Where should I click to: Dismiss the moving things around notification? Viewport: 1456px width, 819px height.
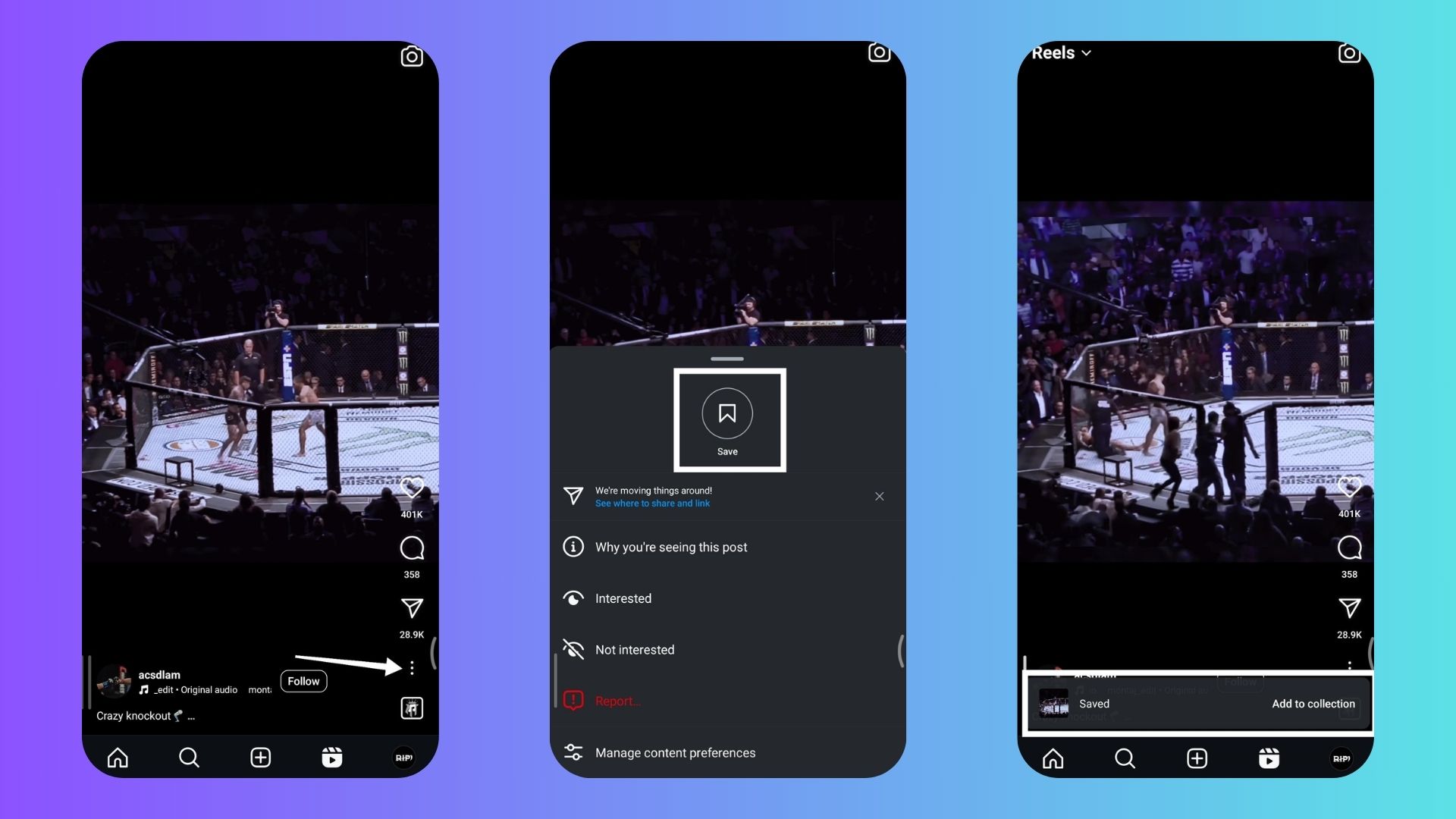click(878, 497)
